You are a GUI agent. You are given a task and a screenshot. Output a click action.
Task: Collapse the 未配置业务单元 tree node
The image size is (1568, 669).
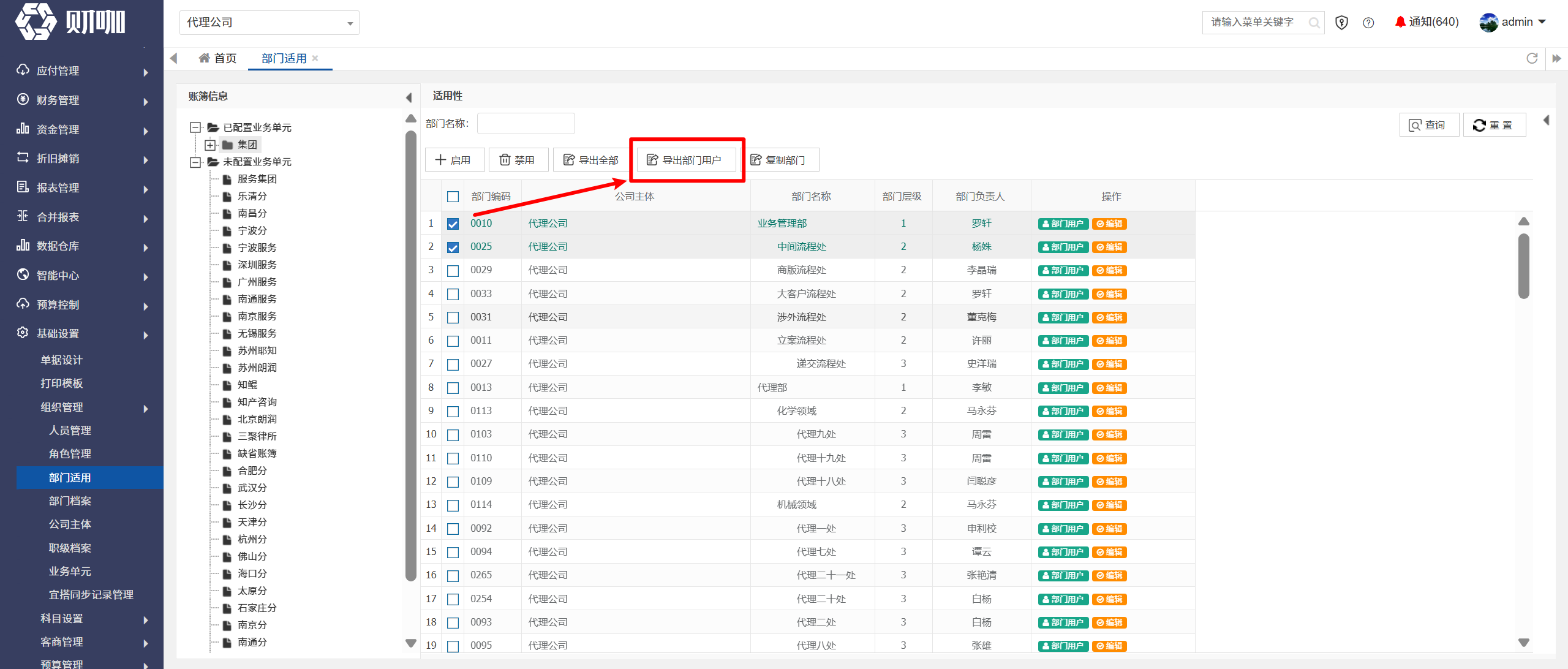click(x=195, y=162)
